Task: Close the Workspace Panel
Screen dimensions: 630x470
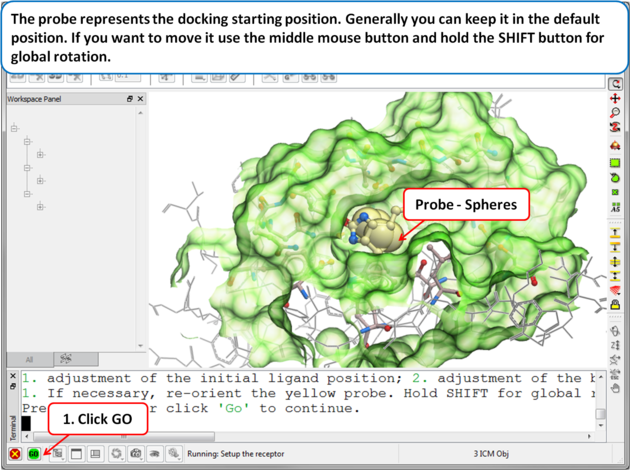Action: click(140, 99)
